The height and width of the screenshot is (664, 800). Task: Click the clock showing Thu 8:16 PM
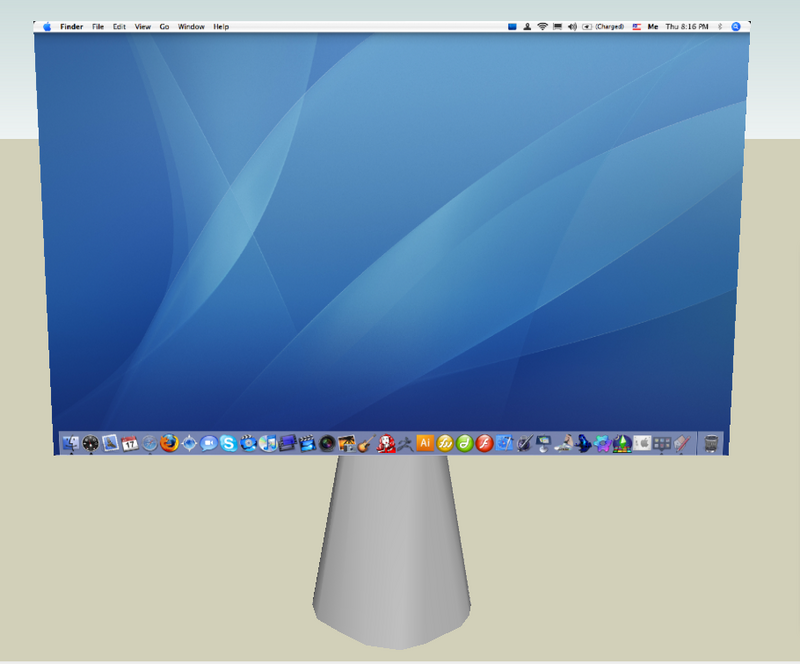[x=687, y=27]
